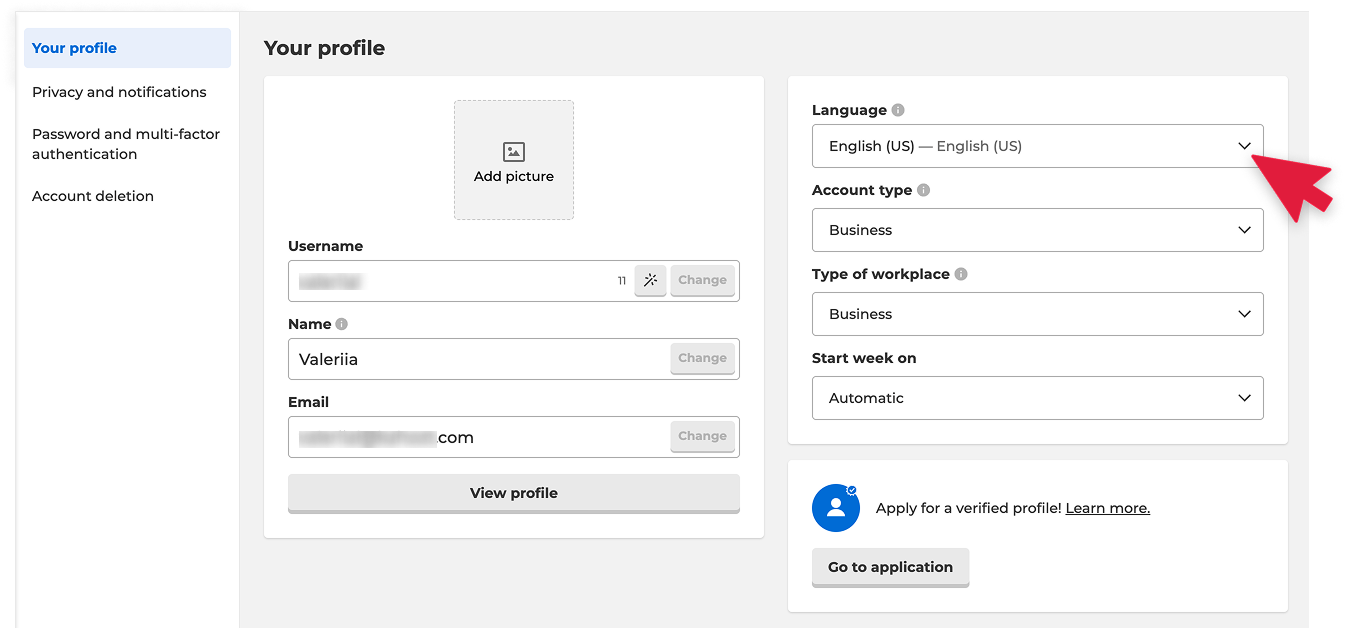Click Change button for Name
1358x628 pixels.
[702, 358]
